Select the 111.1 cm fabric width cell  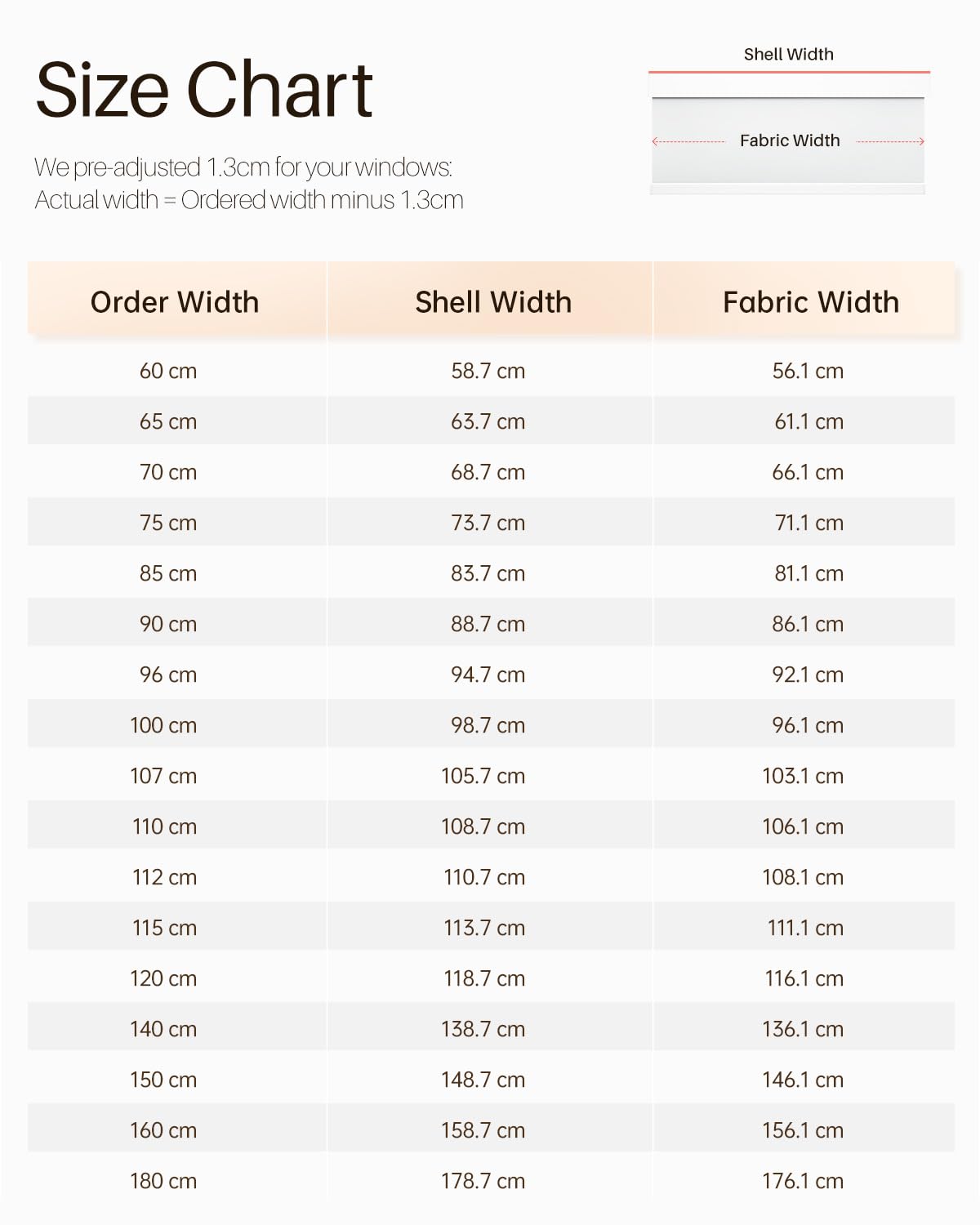click(x=806, y=928)
